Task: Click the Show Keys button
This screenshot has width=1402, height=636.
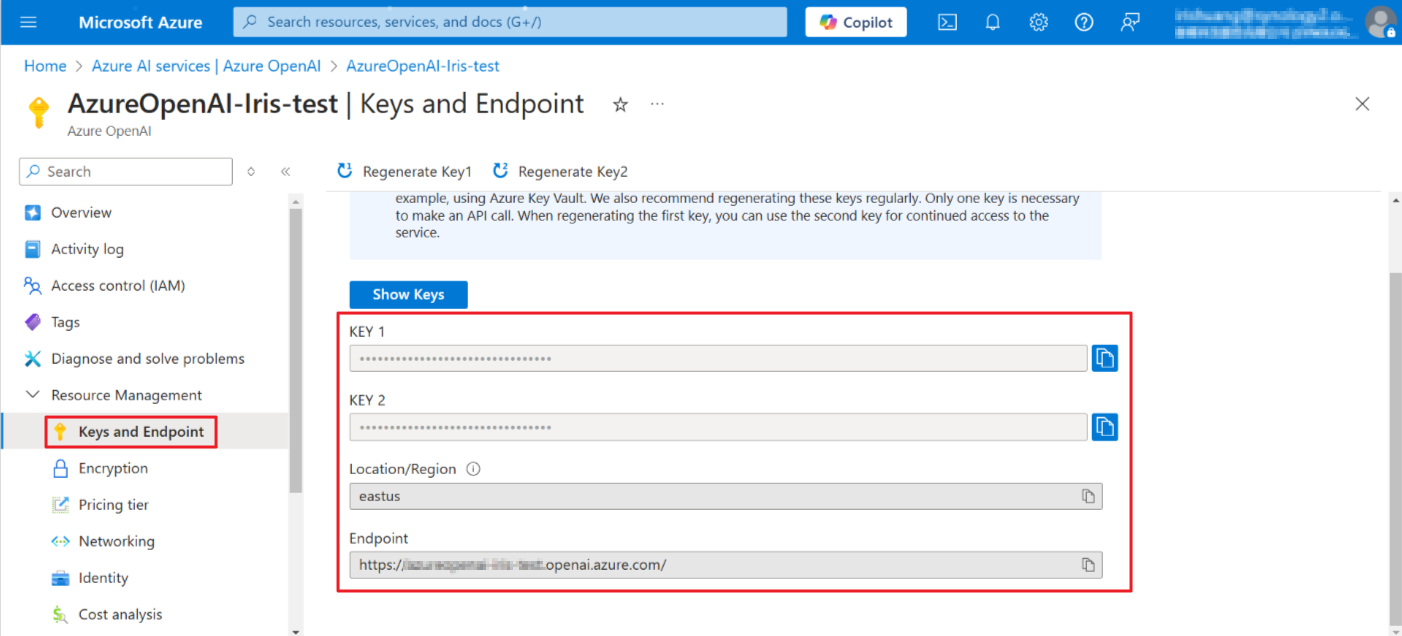Action: pyautogui.click(x=408, y=294)
